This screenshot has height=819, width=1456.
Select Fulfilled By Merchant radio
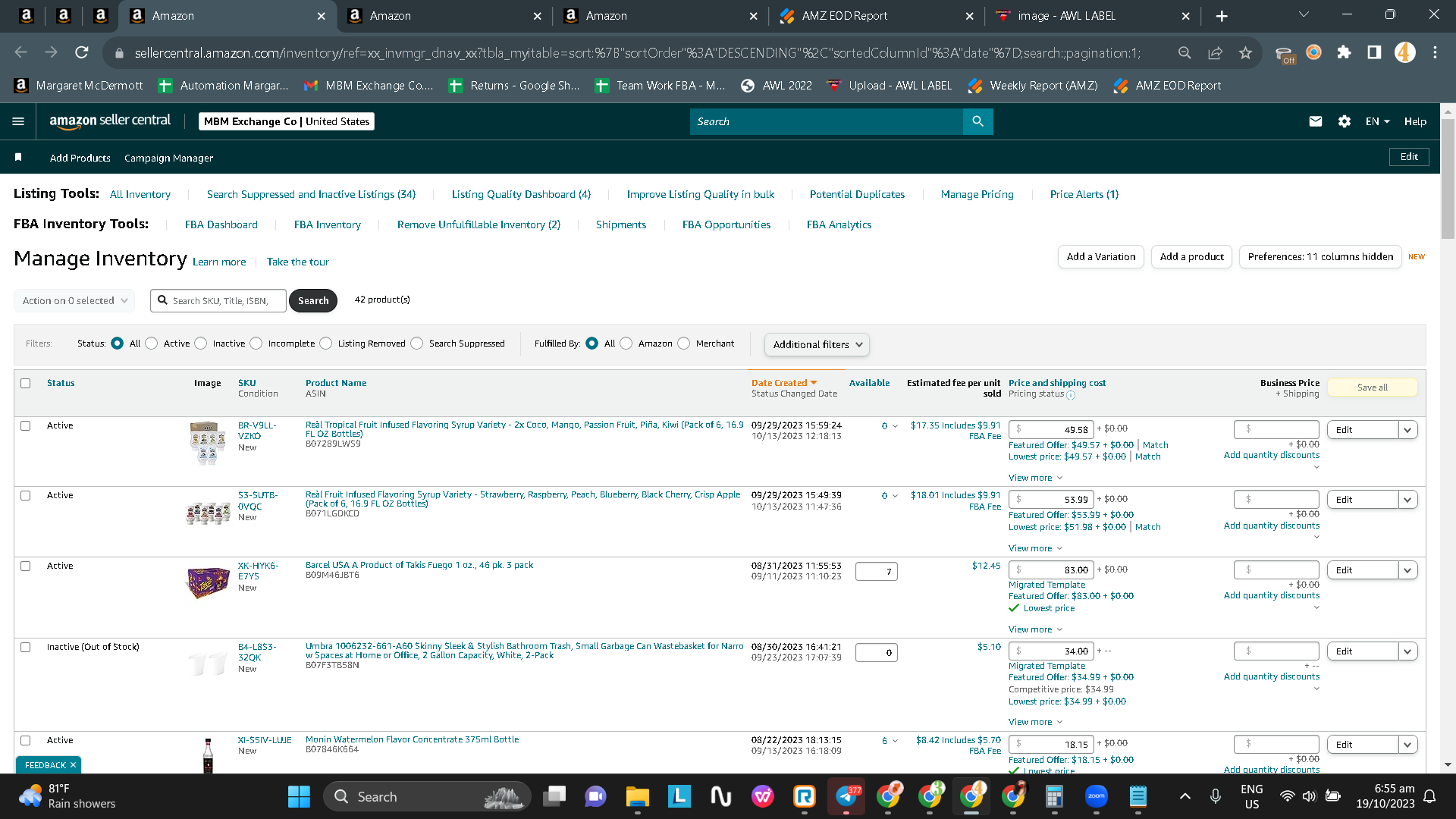coord(684,344)
